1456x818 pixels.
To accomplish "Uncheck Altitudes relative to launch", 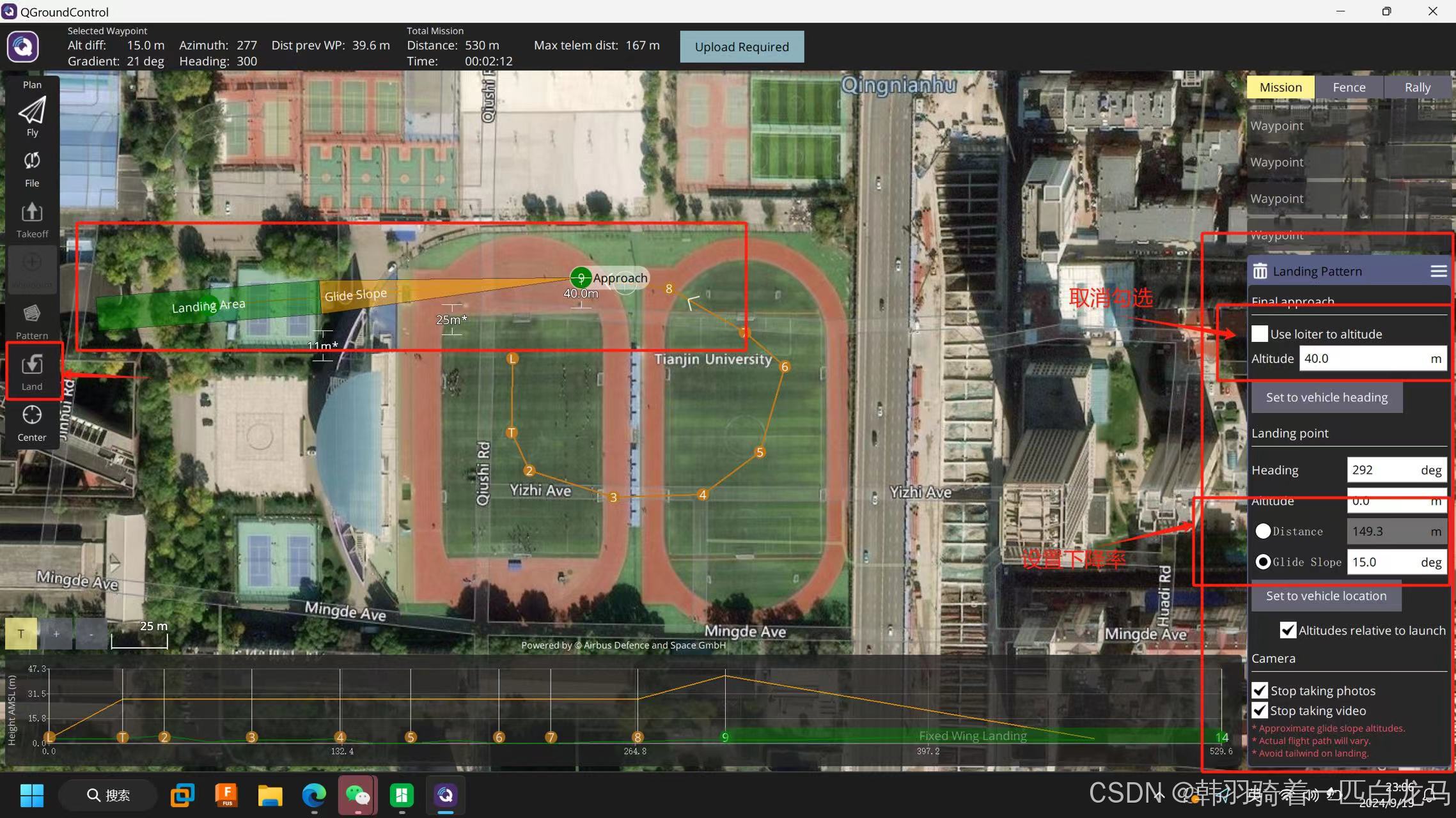I will 1288,630.
